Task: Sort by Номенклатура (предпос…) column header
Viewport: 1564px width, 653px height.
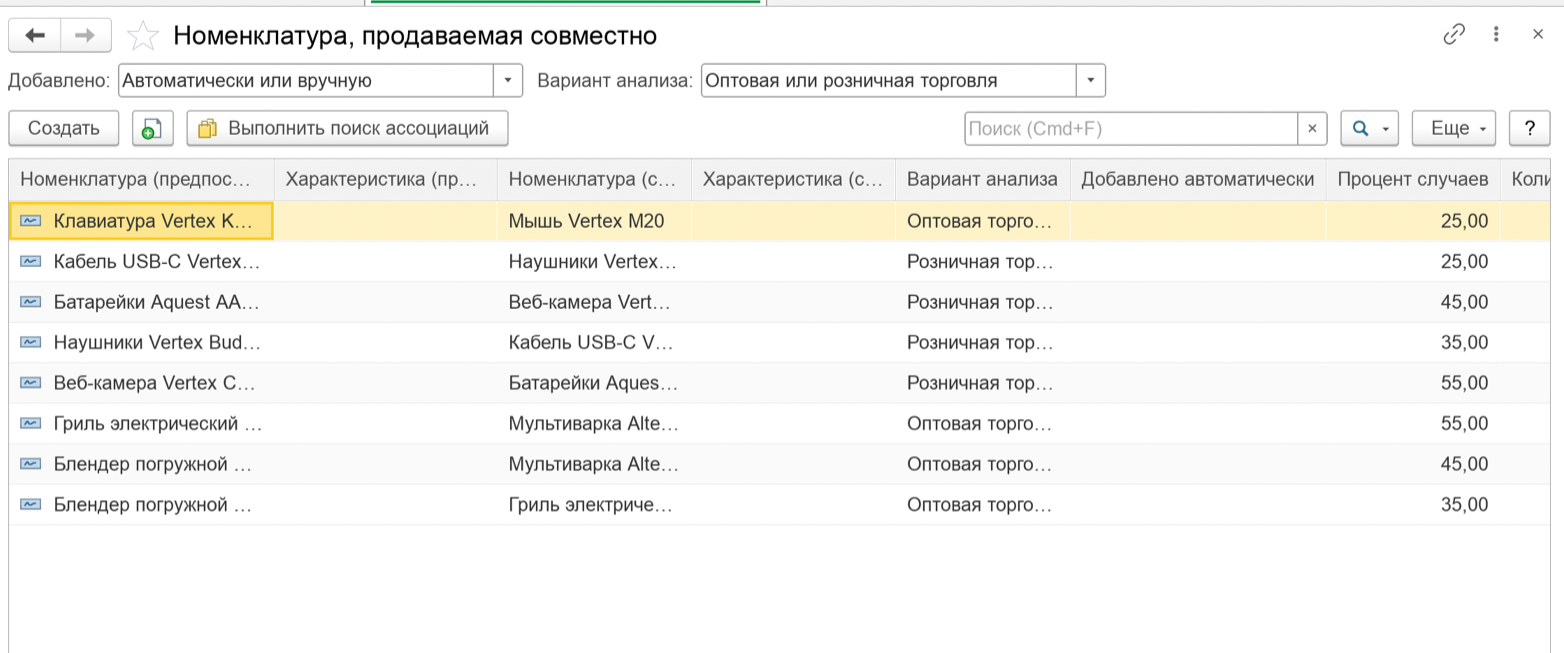Action: tap(142, 180)
